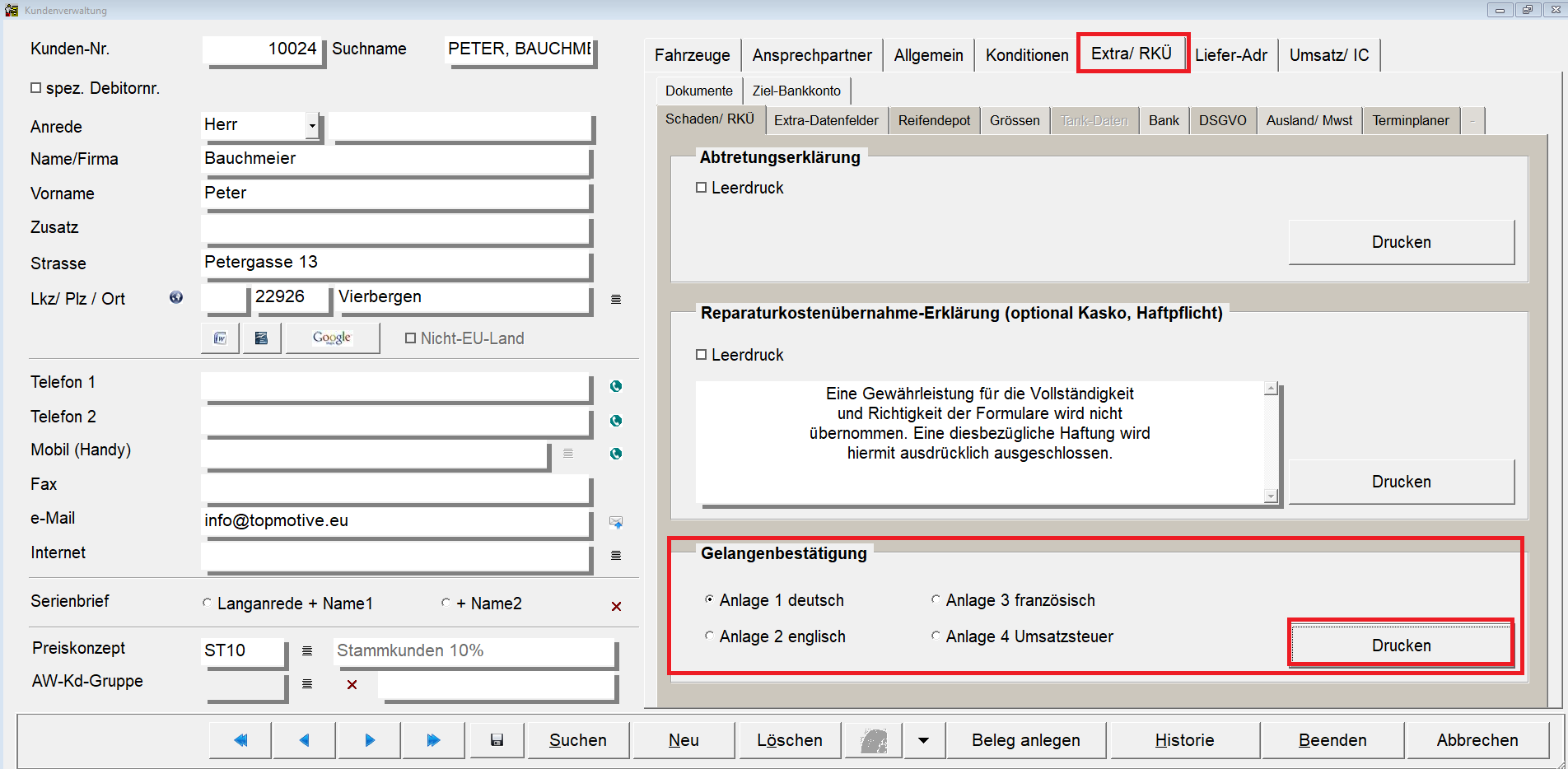The width and height of the screenshot is (1568, 769).
Task: Click Beleg anlegen
Action: 1025,740
